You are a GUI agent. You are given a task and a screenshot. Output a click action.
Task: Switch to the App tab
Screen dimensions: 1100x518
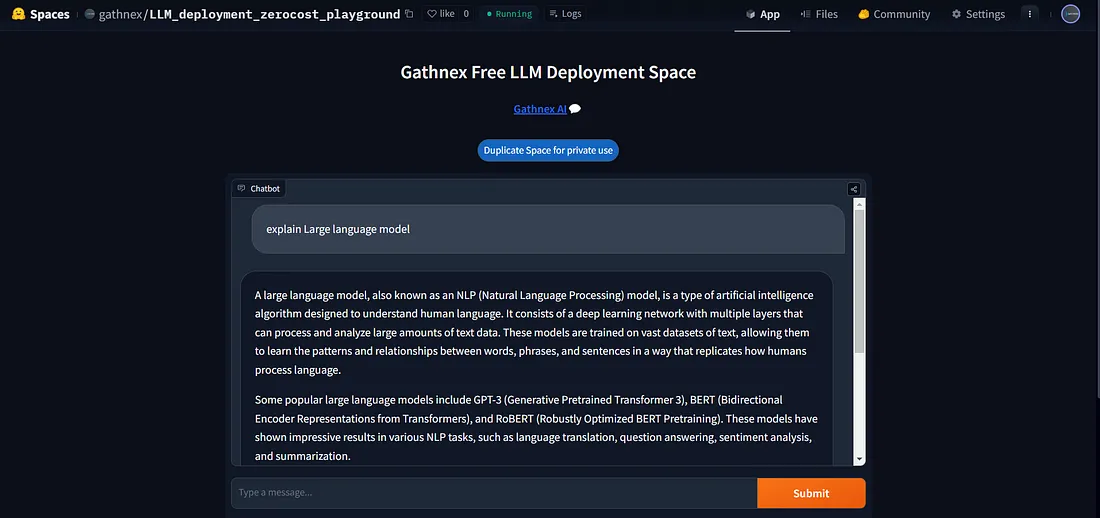(x=762, y=14)
